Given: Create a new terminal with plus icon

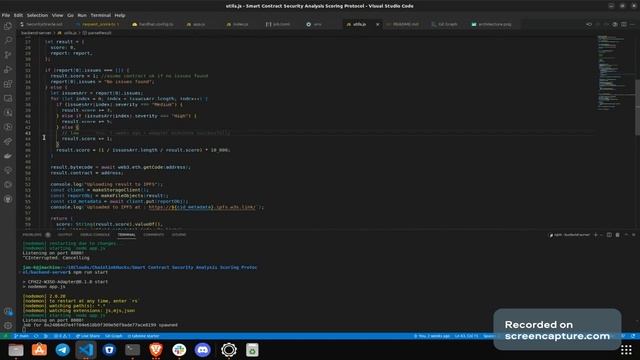Looking at the screenshot, I should [596, 235].
